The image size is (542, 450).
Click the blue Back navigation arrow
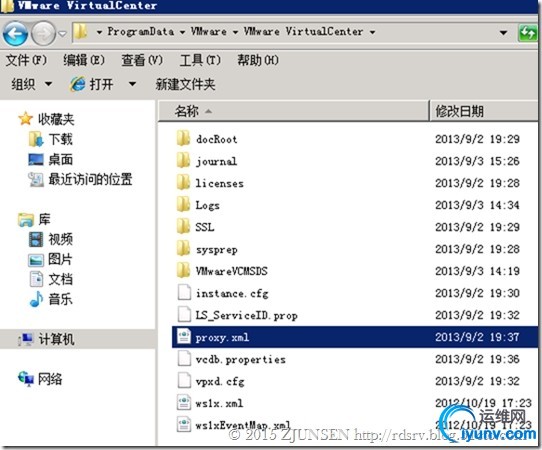pos(15,34)
